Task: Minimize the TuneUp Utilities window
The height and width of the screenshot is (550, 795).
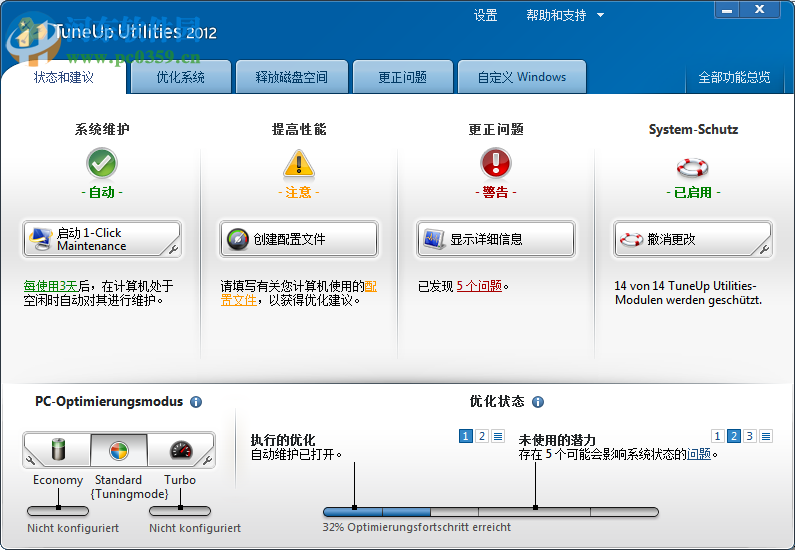Action: click(x=727, y=10)
